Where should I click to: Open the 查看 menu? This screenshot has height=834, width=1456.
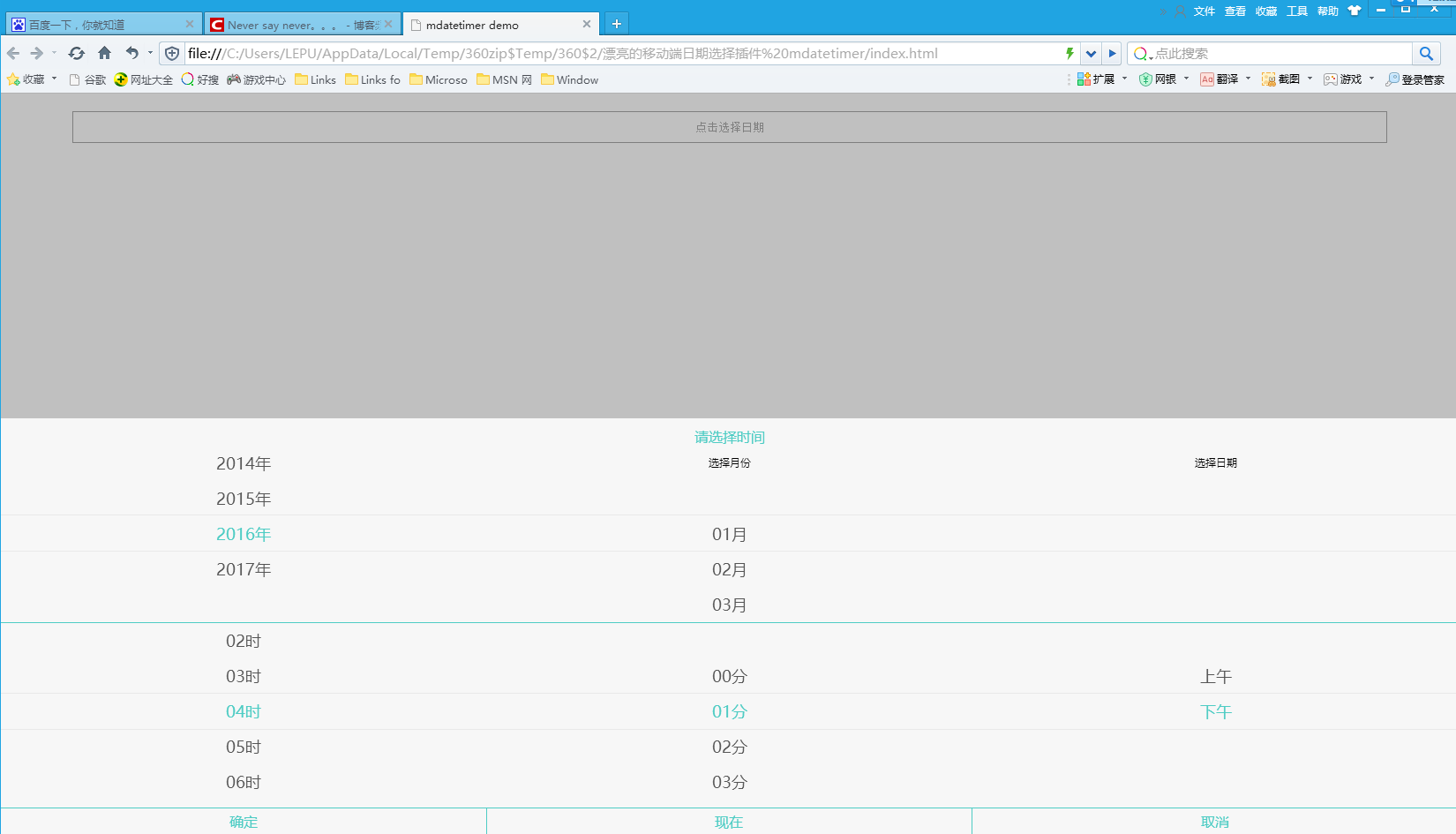coord(1235,11)
